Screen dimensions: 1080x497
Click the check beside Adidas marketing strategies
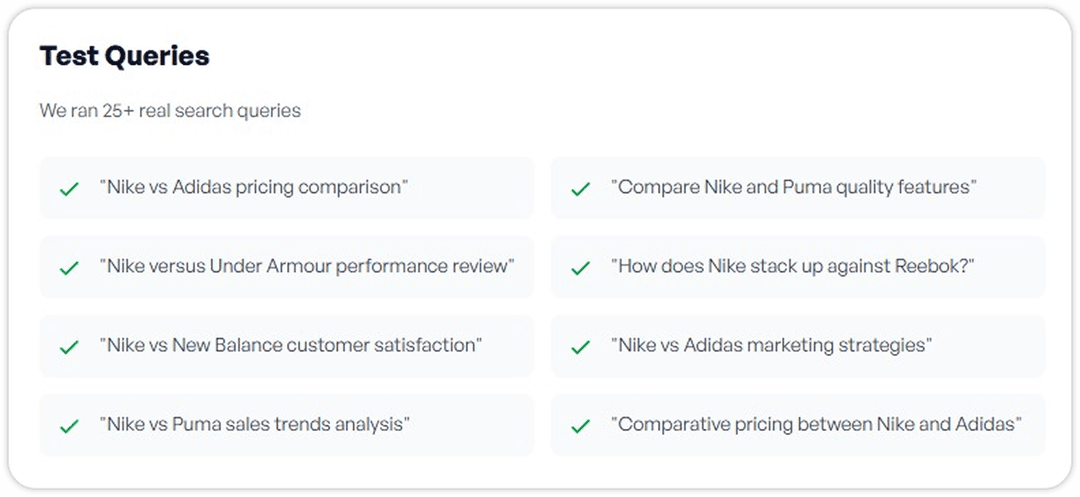coord(580,346)
